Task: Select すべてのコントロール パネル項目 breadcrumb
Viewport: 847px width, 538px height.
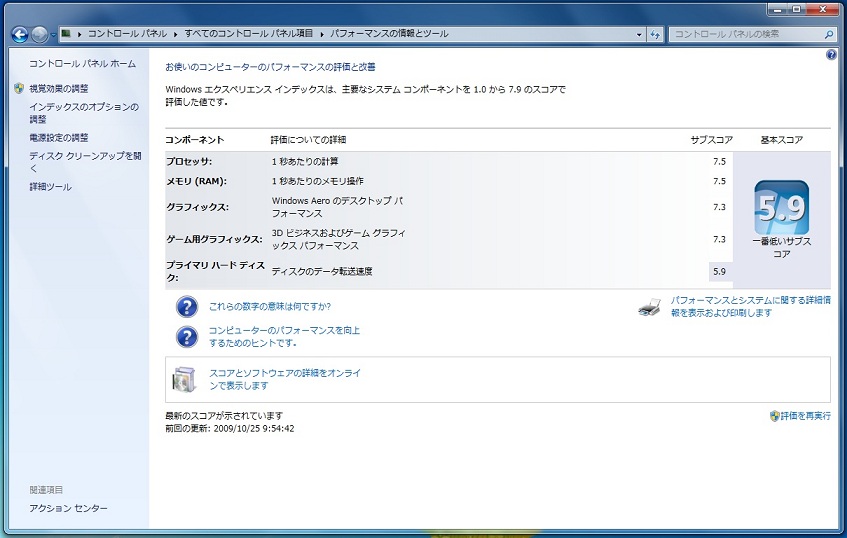Action: pos(248,33)
